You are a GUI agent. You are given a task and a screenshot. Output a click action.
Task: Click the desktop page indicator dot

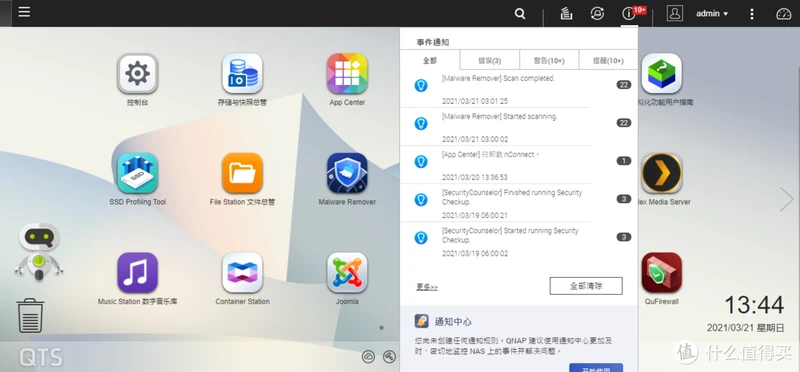point(382,328)
